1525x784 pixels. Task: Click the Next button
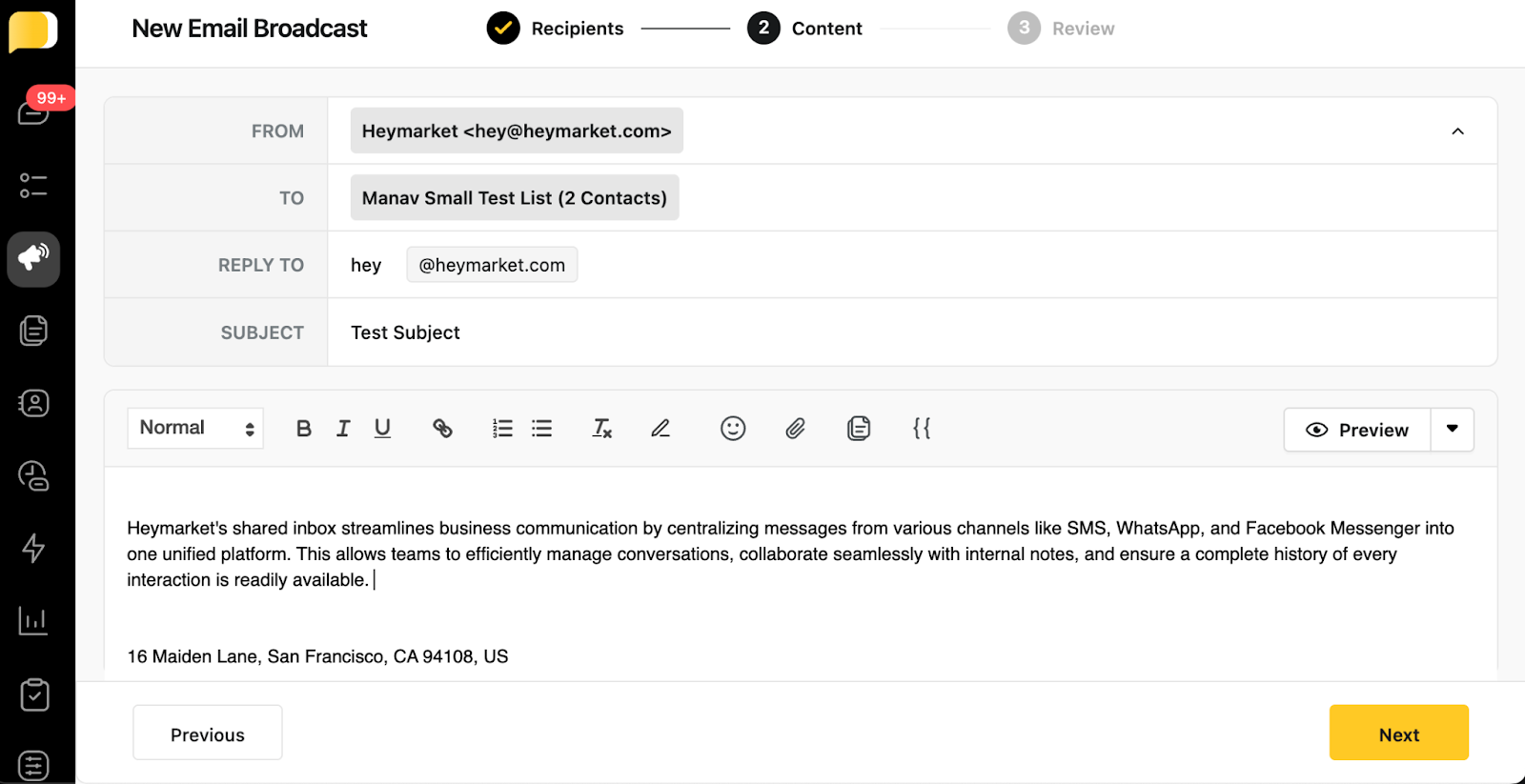[1398, 734]
